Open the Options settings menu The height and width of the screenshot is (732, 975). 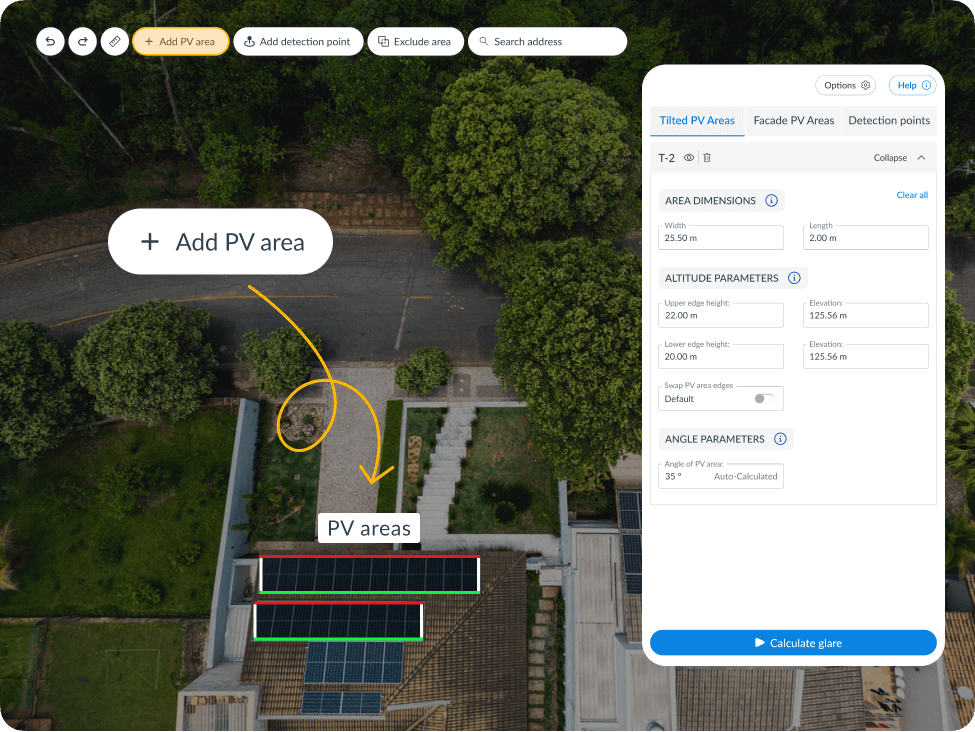(846, 86)
